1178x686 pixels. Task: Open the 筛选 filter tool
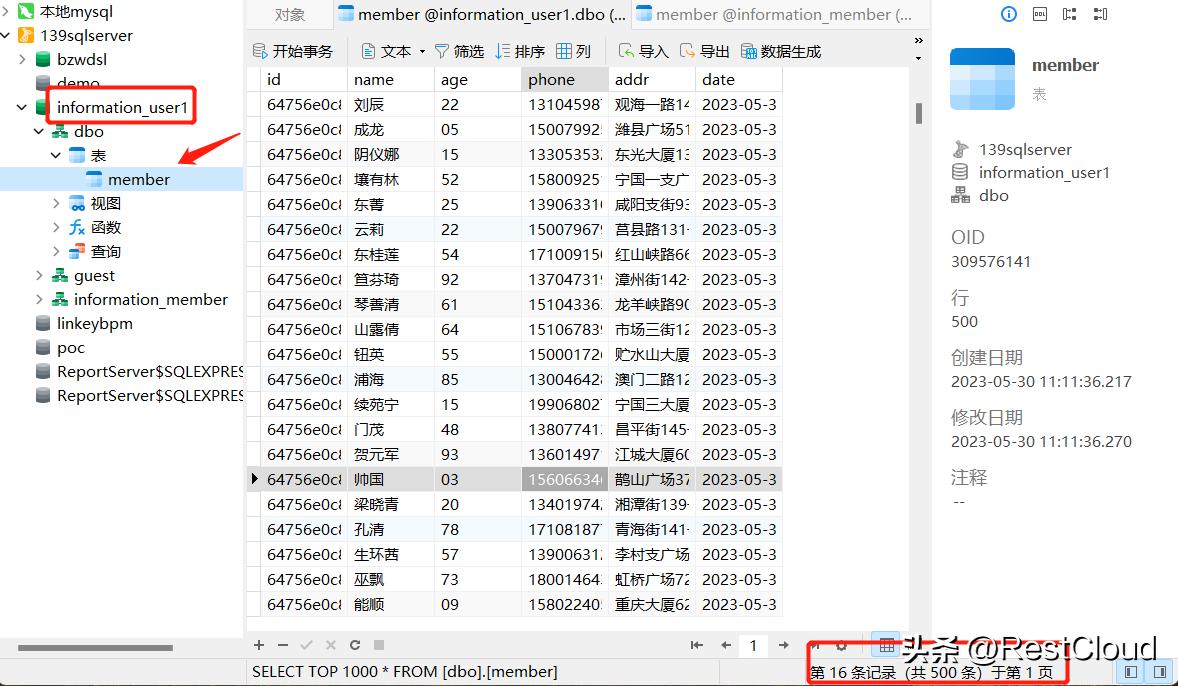(x=455, y=50)
